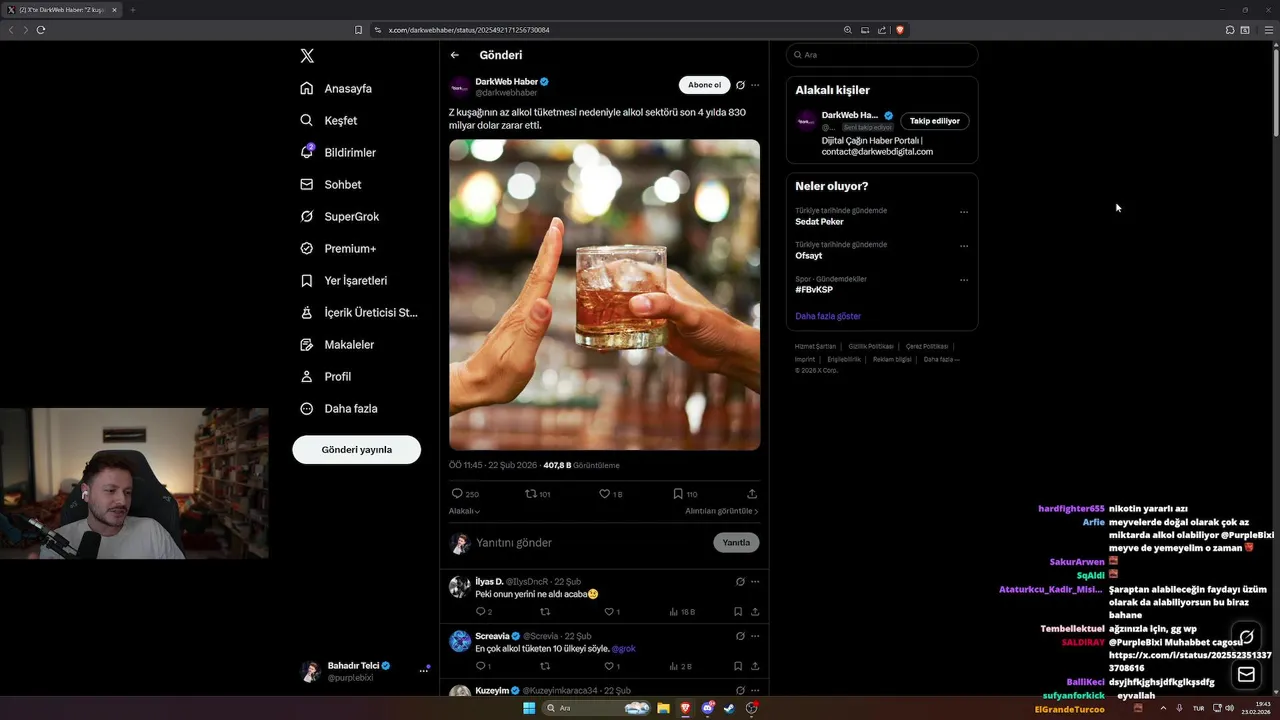Open a new browser tab
Image resolution: width=1280 pixels, height=720 pixels.
pyautogui.click(x=132, y=10)
